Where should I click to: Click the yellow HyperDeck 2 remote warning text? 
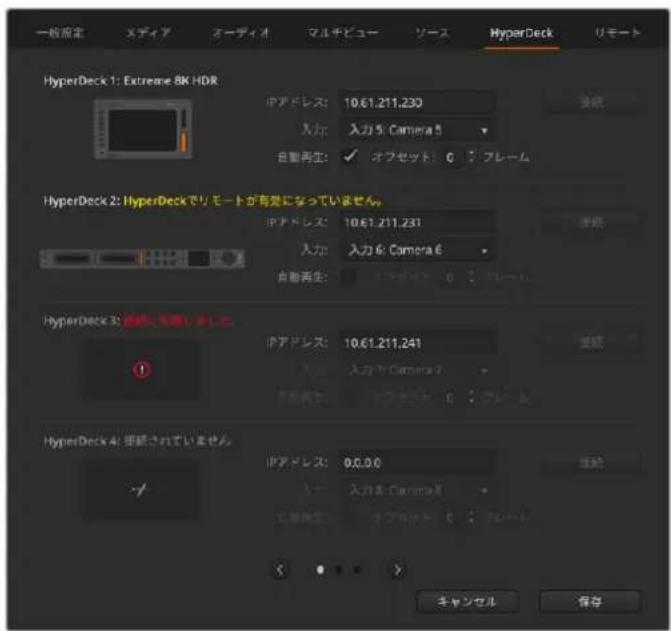(252, 201)
